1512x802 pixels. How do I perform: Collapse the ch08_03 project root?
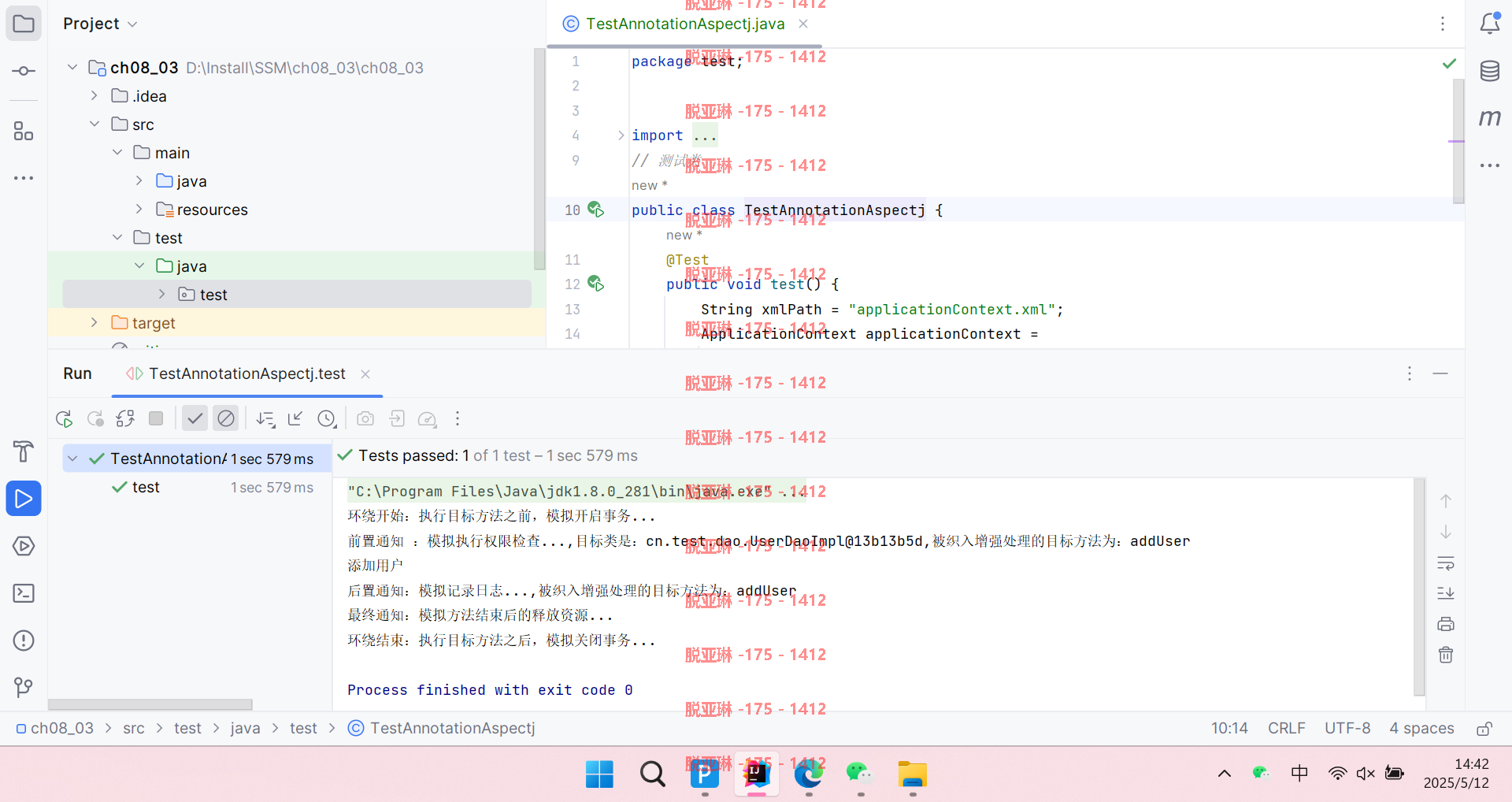[72, 68]
